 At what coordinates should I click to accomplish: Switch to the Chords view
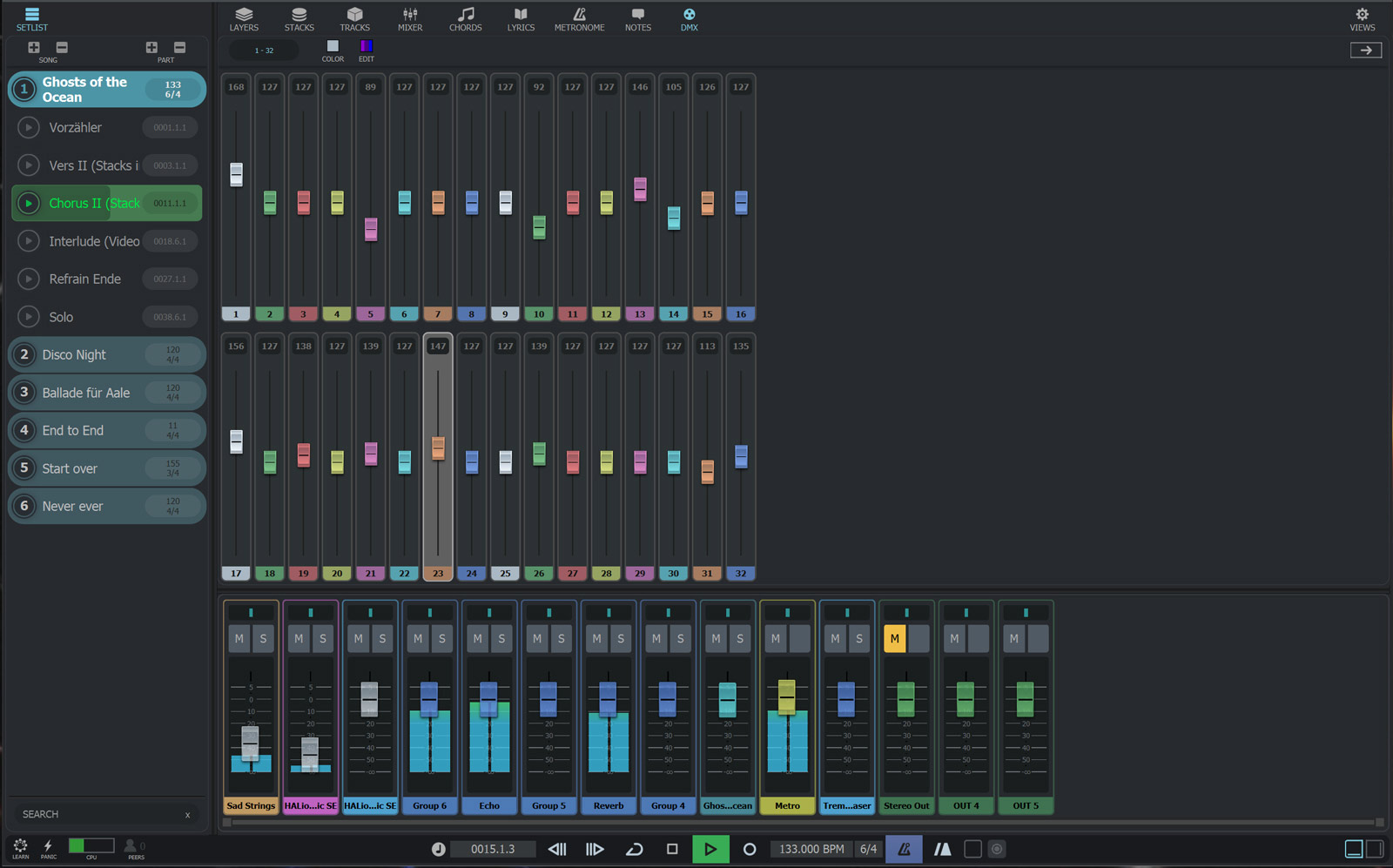click(x=465, y=19)
